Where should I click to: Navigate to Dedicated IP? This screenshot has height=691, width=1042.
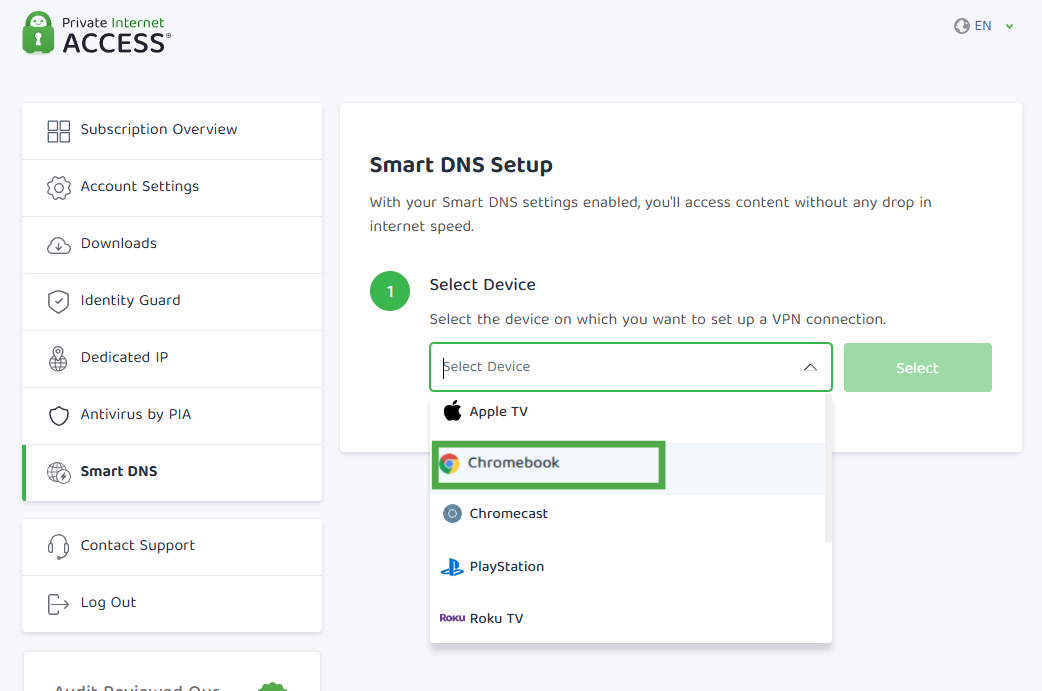tap(172, 359)
